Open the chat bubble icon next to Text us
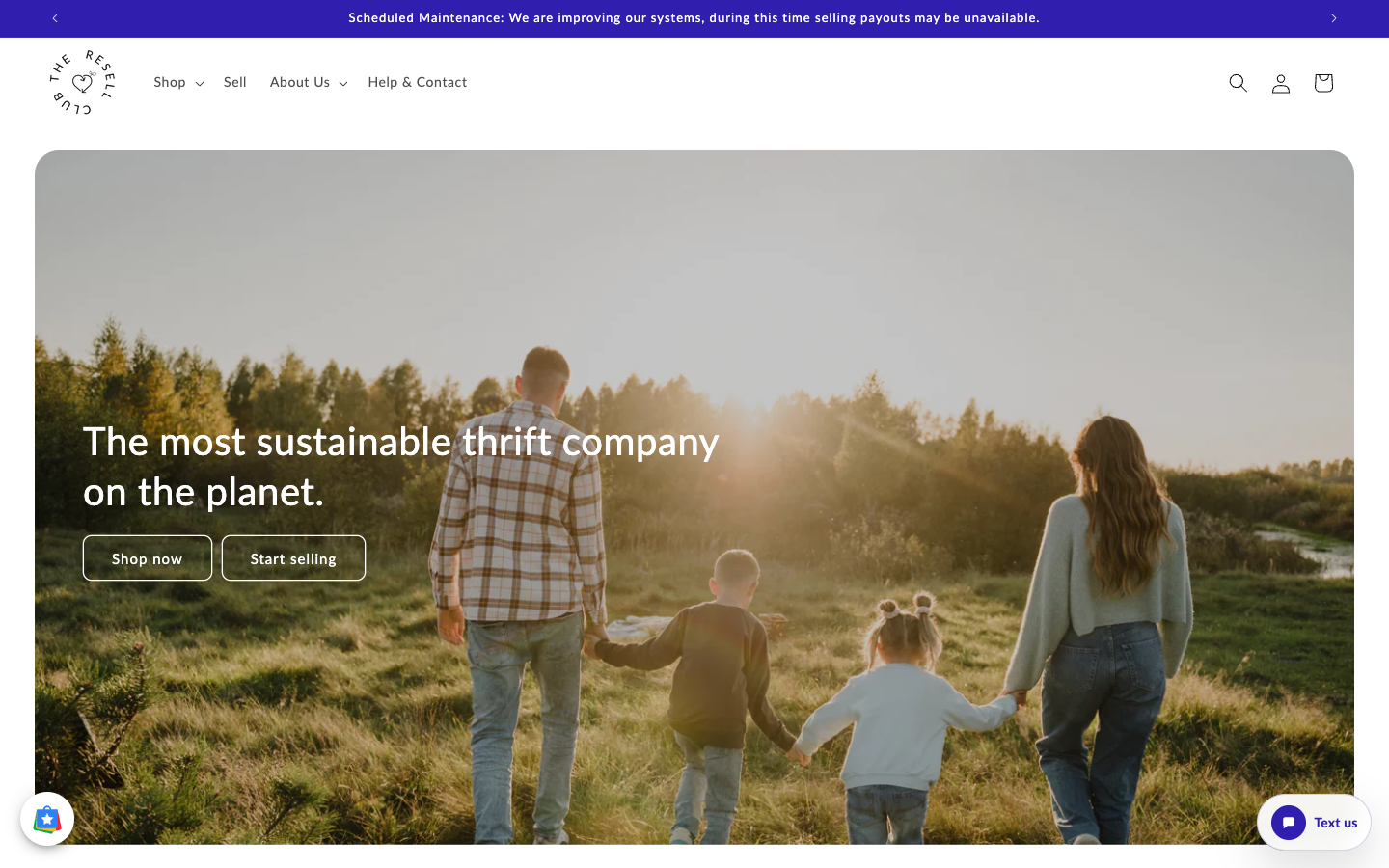The height and width of the screenshot is (868, 1389). tap(1288, 823)
